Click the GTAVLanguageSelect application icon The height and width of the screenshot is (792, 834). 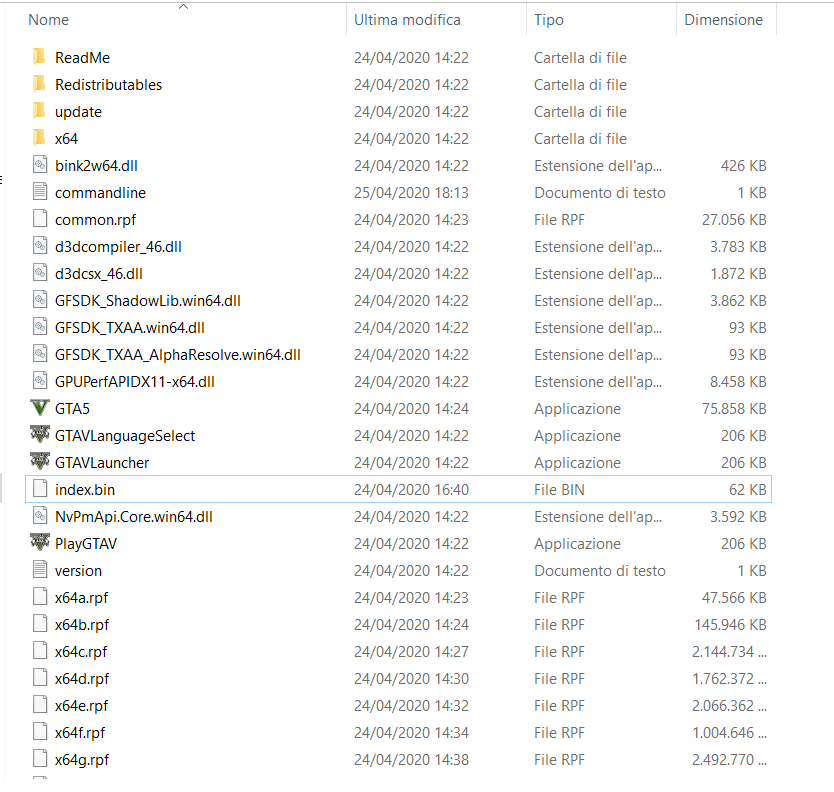click(x=40, y=435)
